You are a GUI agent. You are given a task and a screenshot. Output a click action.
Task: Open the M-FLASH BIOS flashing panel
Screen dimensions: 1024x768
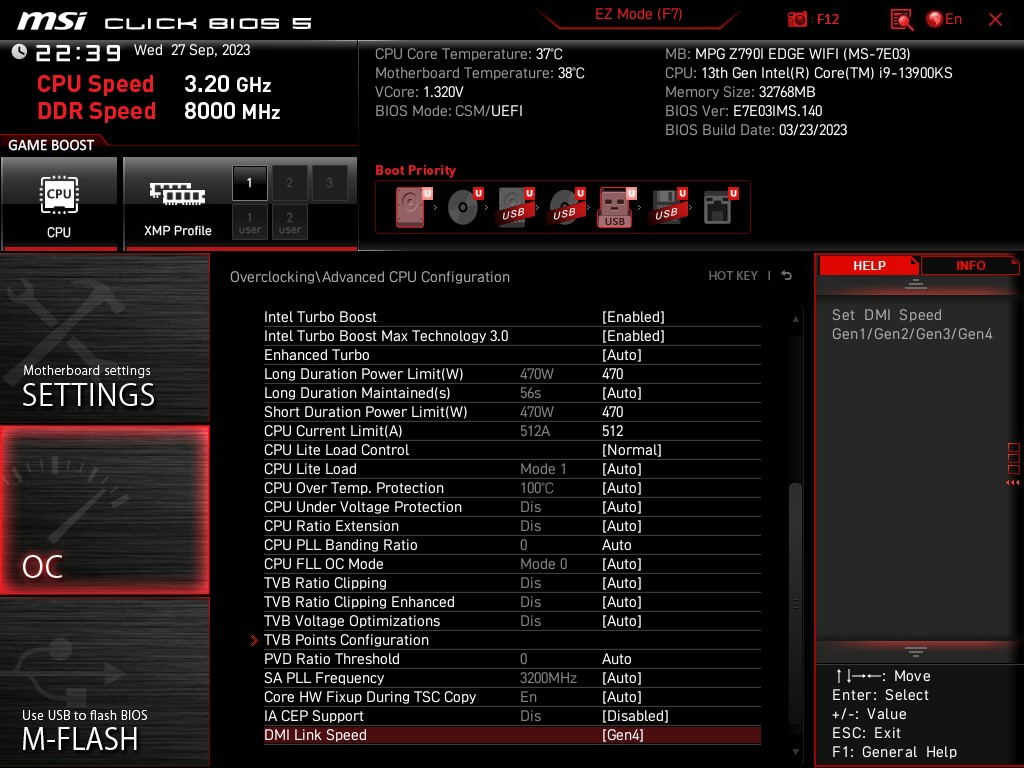tap(104, 682)
